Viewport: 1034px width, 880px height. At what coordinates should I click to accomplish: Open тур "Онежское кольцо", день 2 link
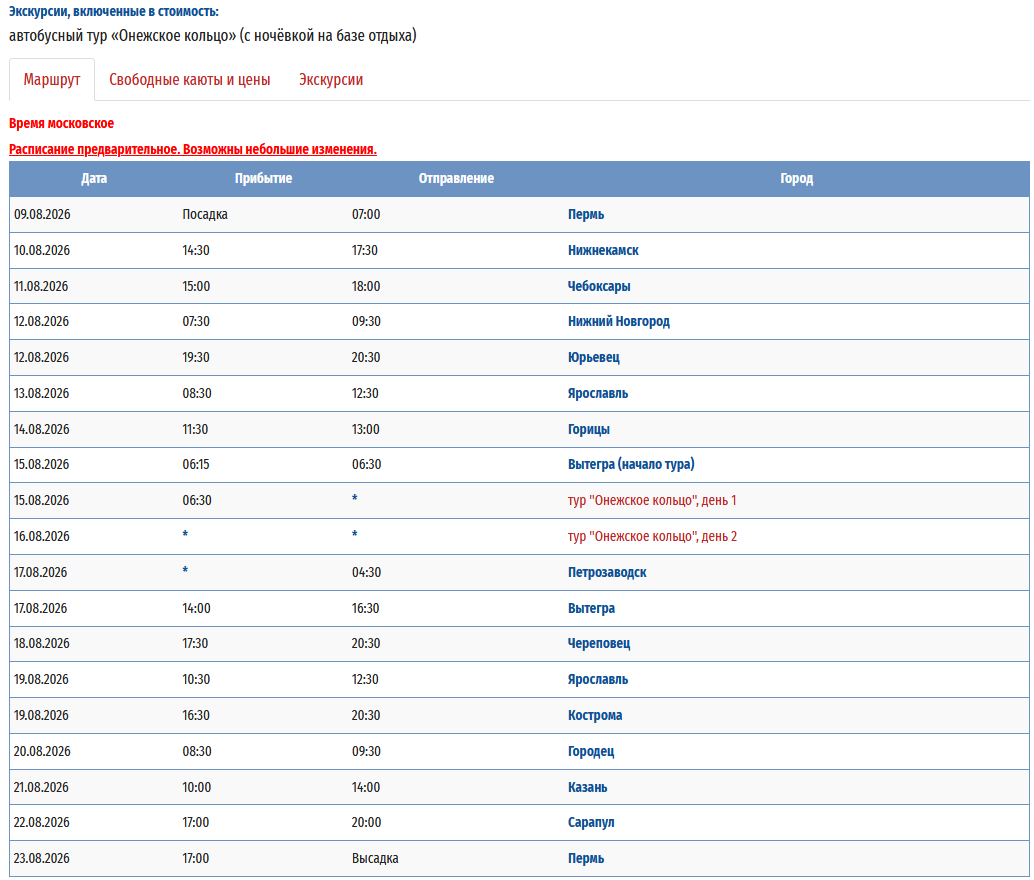coord(652,537)
